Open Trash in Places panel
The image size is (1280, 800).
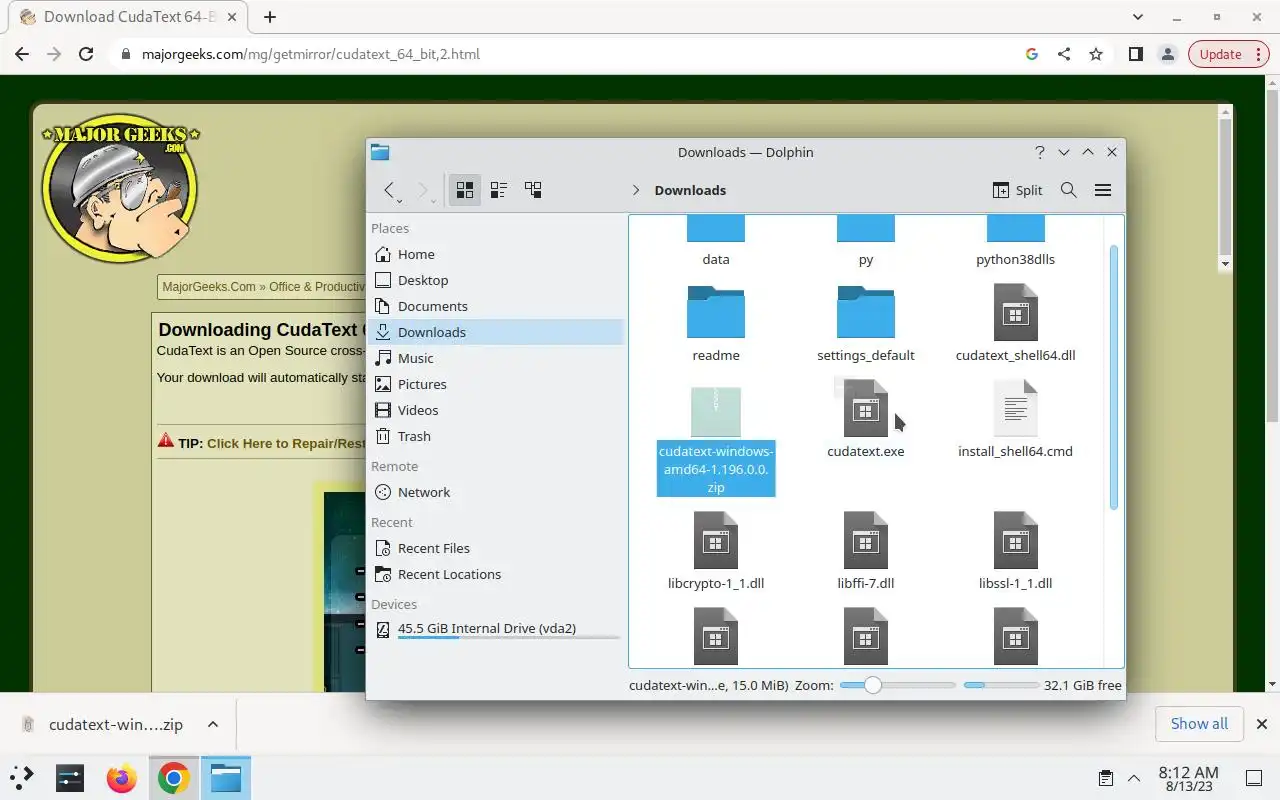[496, 436]
